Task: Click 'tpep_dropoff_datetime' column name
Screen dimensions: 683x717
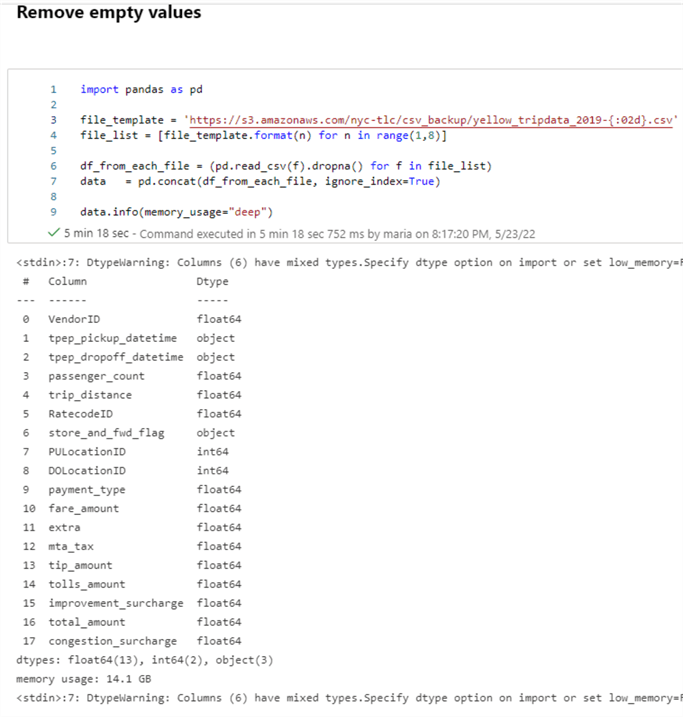Action: pos(116,357)
